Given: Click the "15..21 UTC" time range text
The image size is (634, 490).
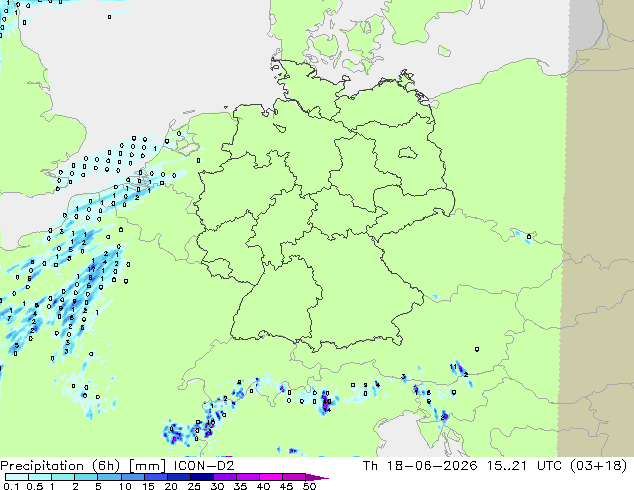Looking at the screenshot, I should [x=524, y=466].
